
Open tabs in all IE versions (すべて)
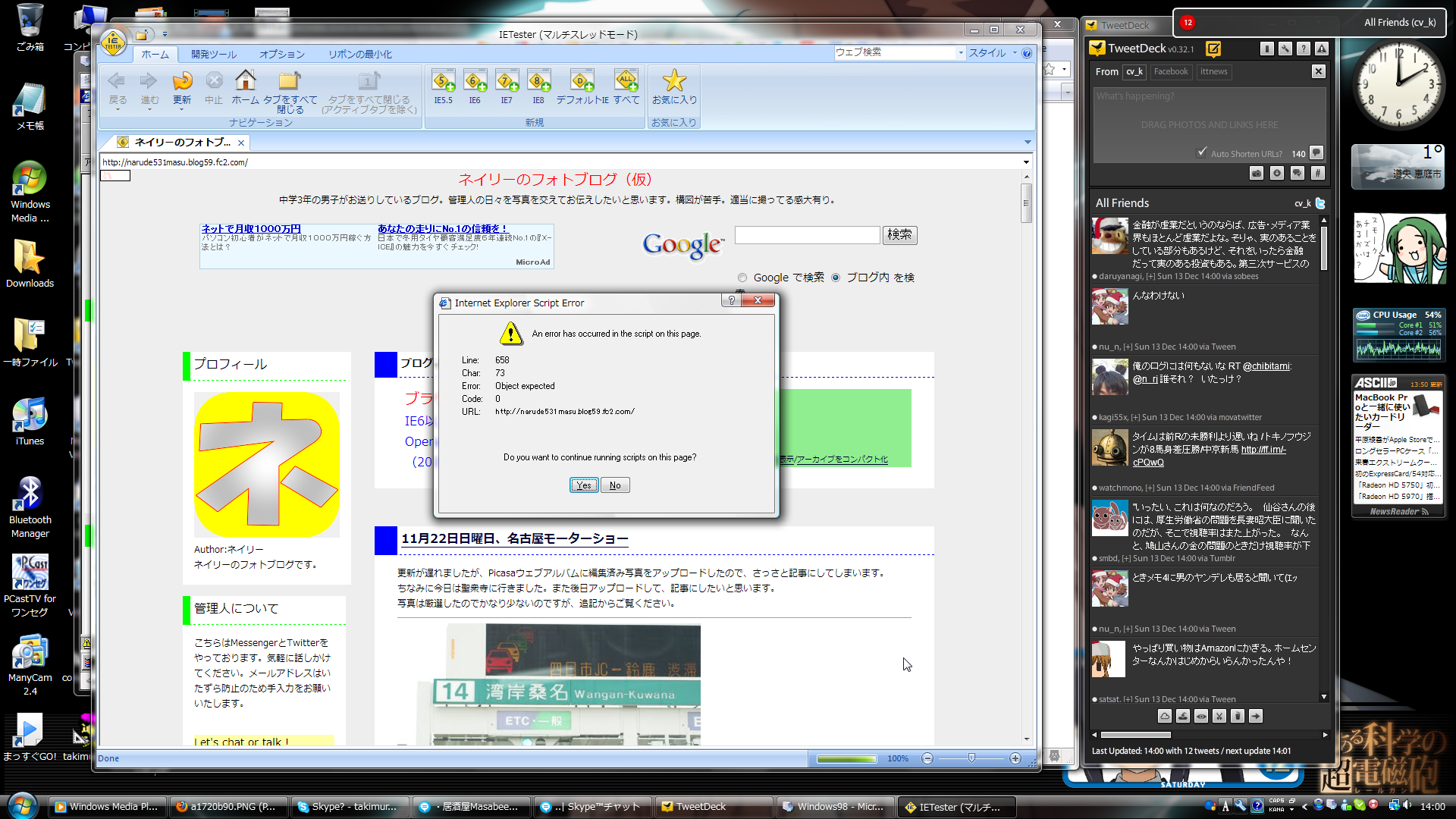coord(626,86)
